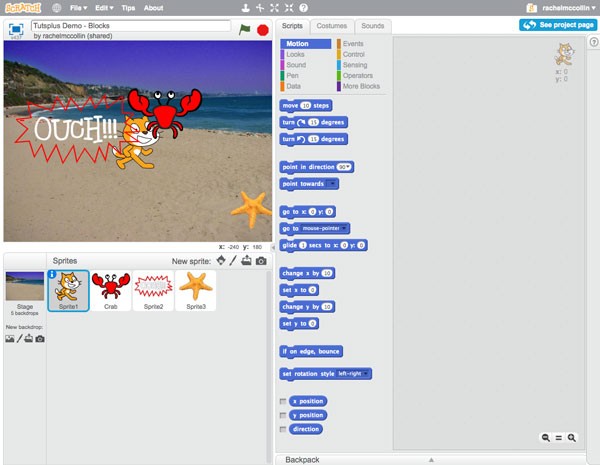This screenshot has height=465, width=600.
Task: Check the y position reporter box
Action: (x=283, y=415)
